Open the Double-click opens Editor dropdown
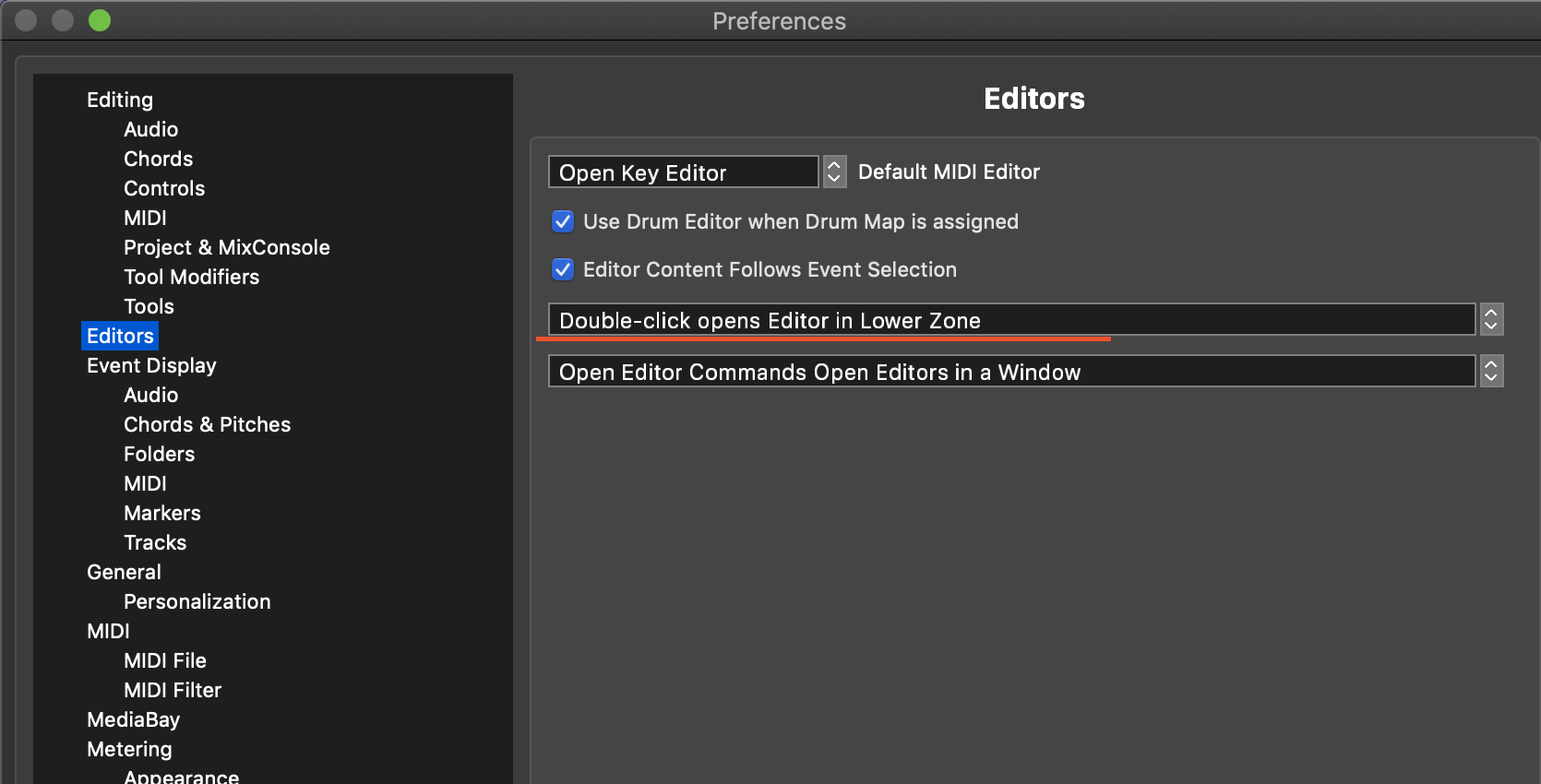1541x784 pixels. pos(1010,320)
